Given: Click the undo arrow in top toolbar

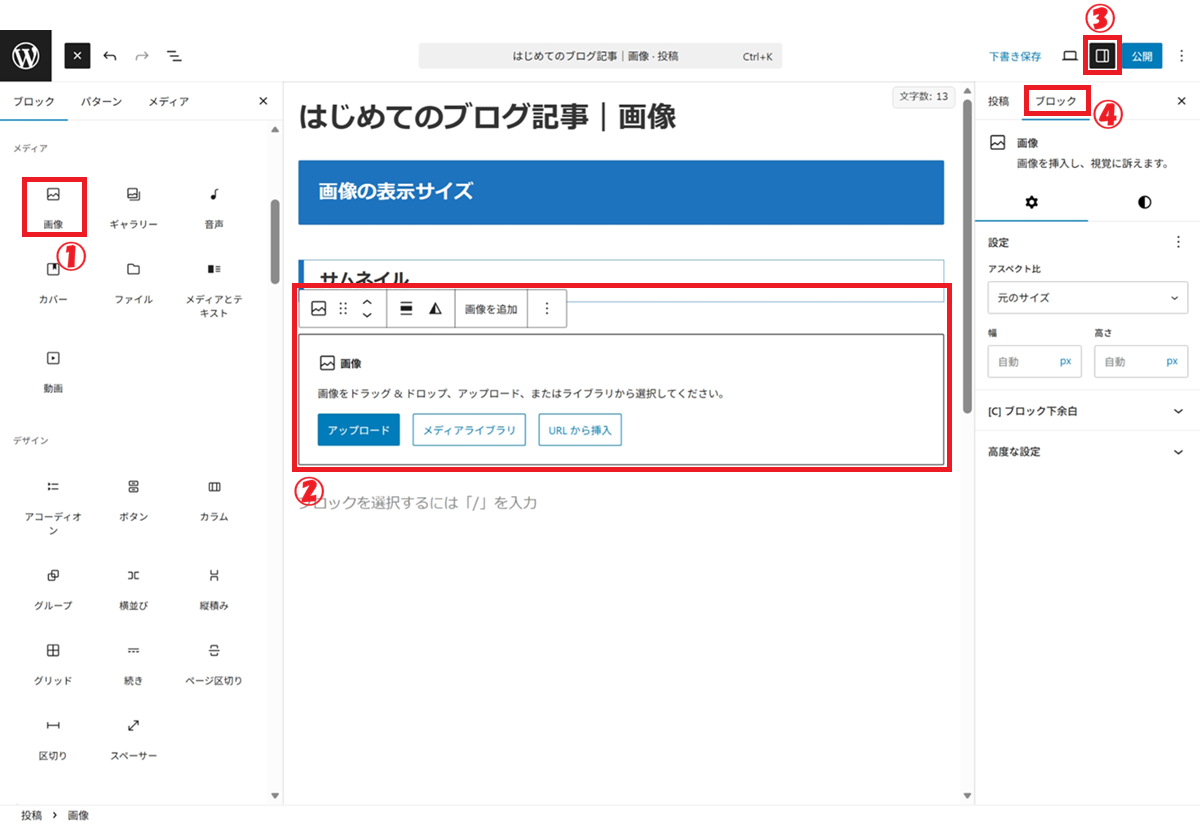Looking at the screenshot, I should click(110, 56).
